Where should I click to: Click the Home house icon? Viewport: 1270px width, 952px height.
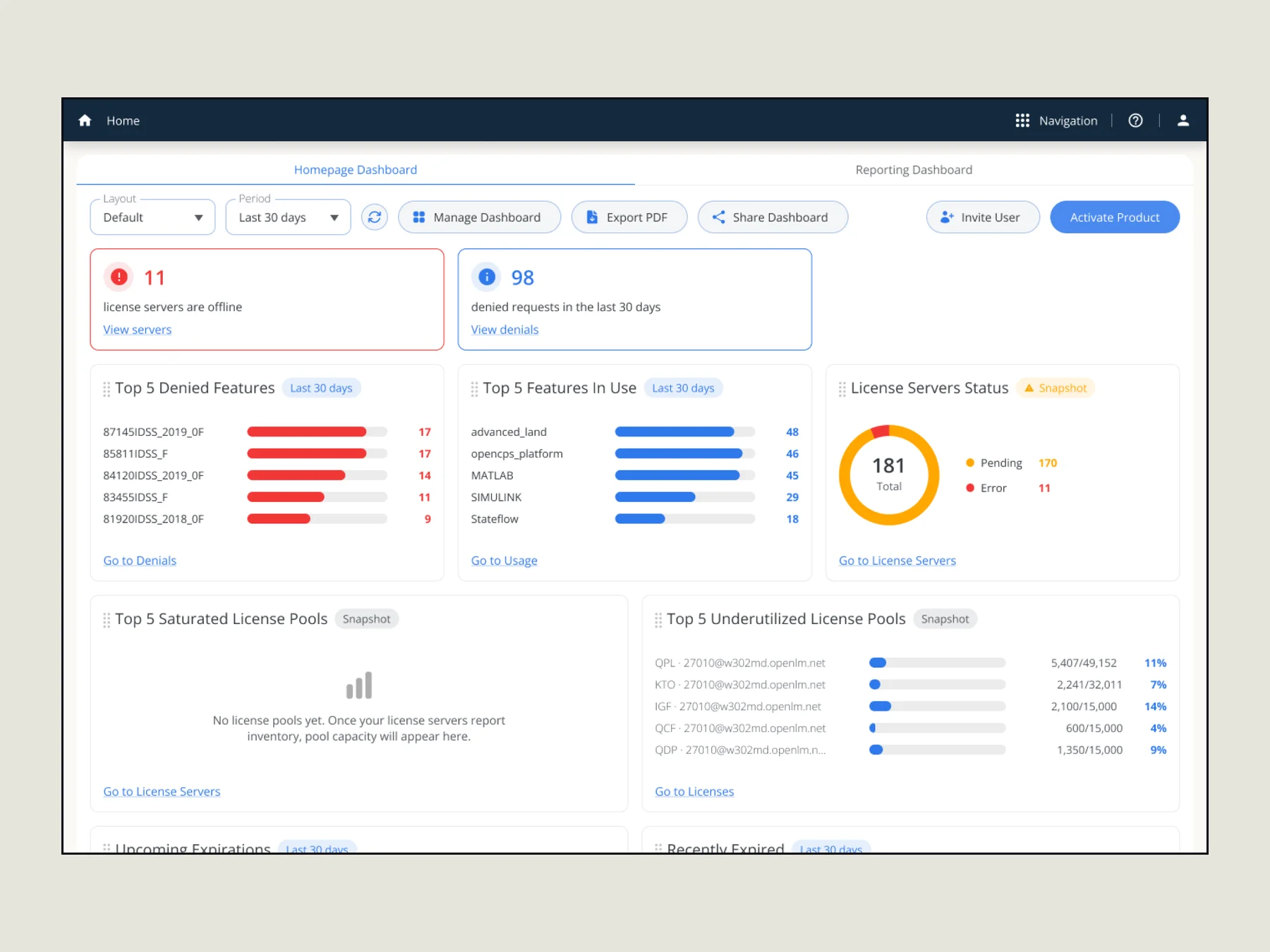coord(85,121)
